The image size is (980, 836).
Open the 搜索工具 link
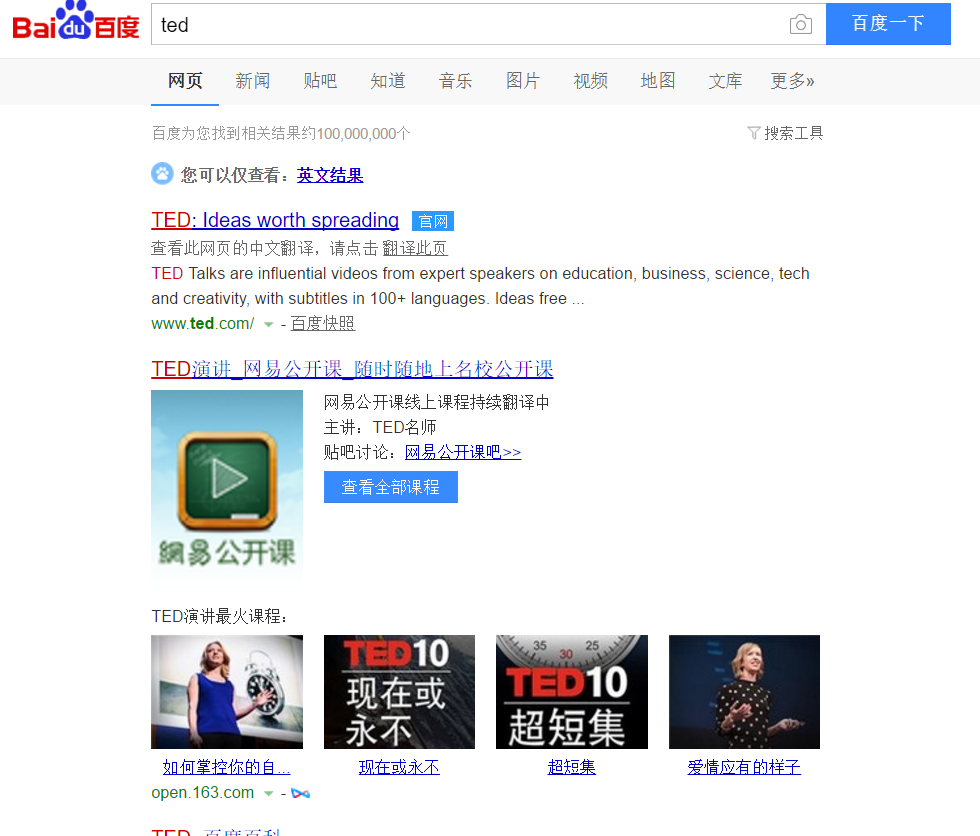pyautogui.click(x=794, y=133)
